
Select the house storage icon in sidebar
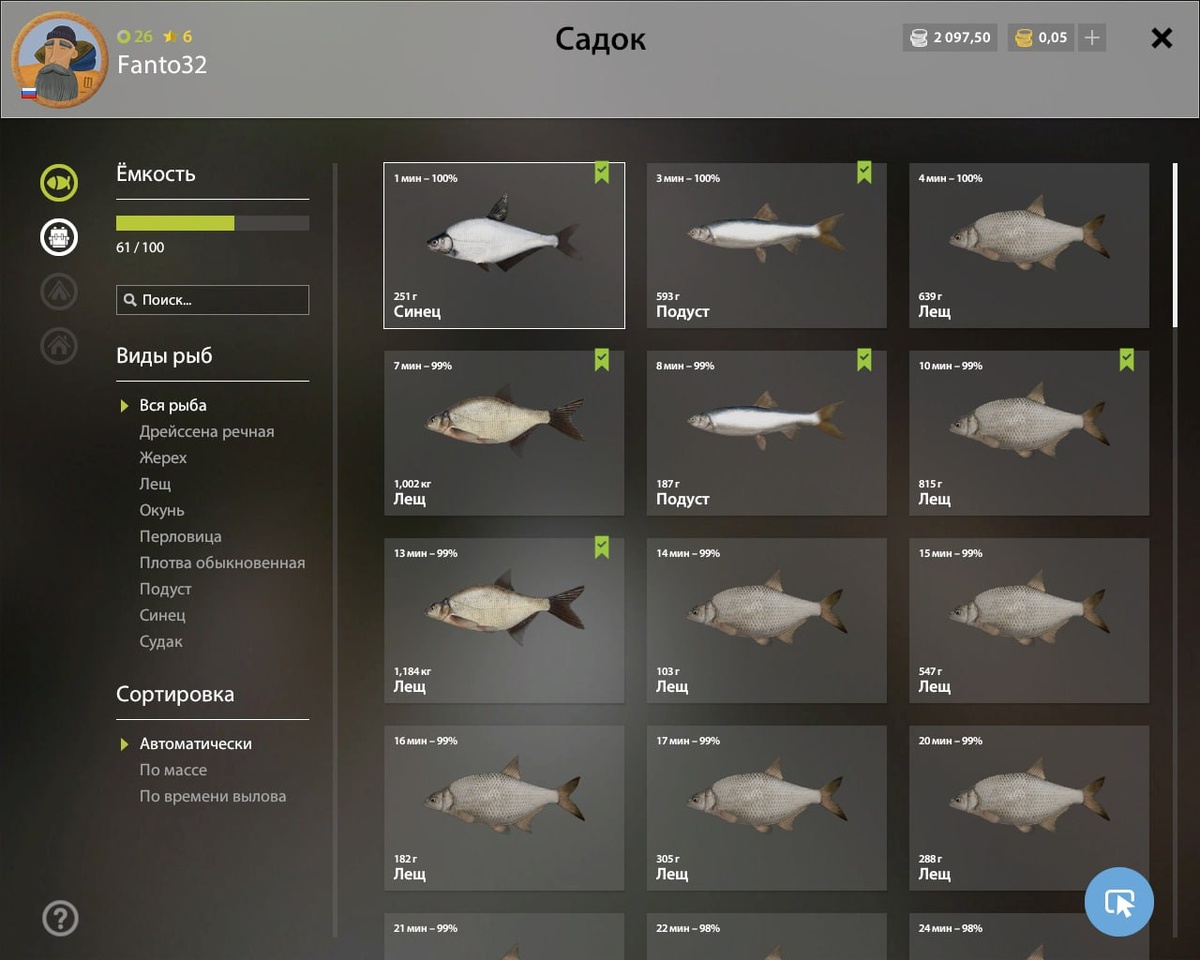pyautogui.click(x=59, y=345)
